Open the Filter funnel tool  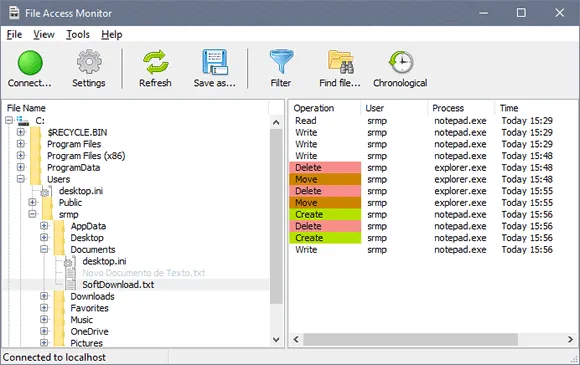(281, 61)
